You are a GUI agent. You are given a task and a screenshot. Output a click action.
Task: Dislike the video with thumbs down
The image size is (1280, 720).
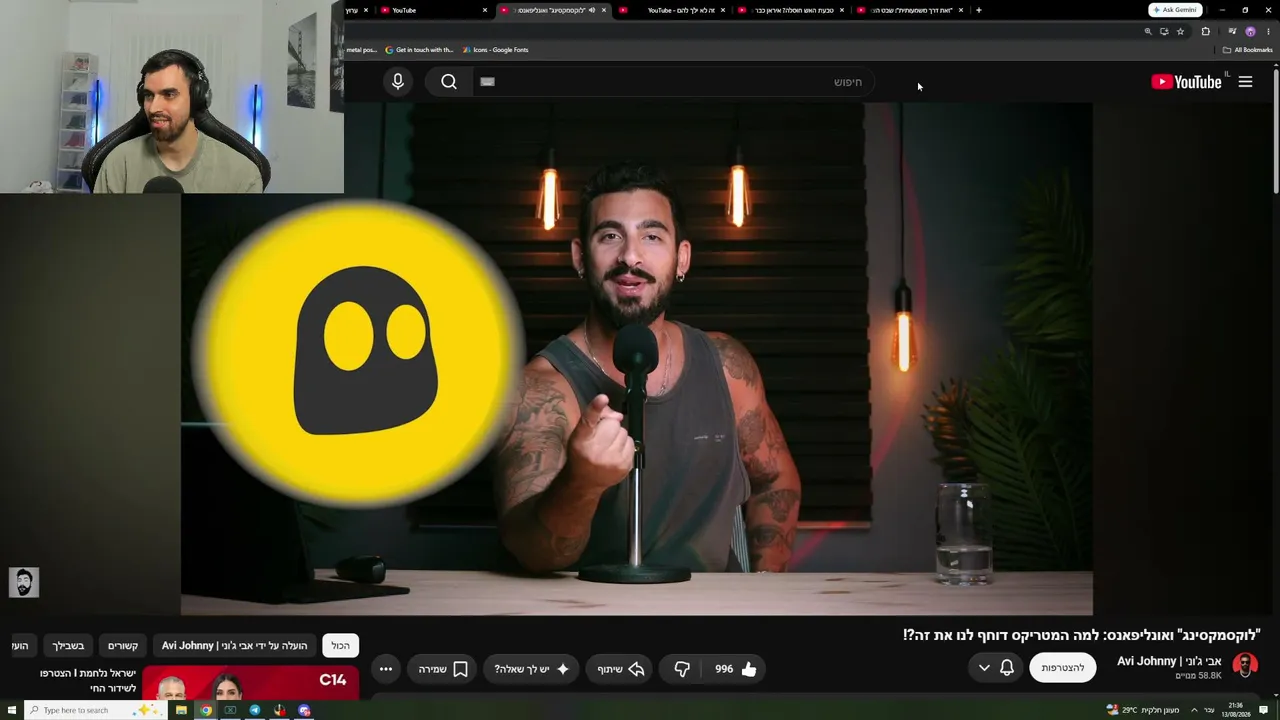[681, 669]
